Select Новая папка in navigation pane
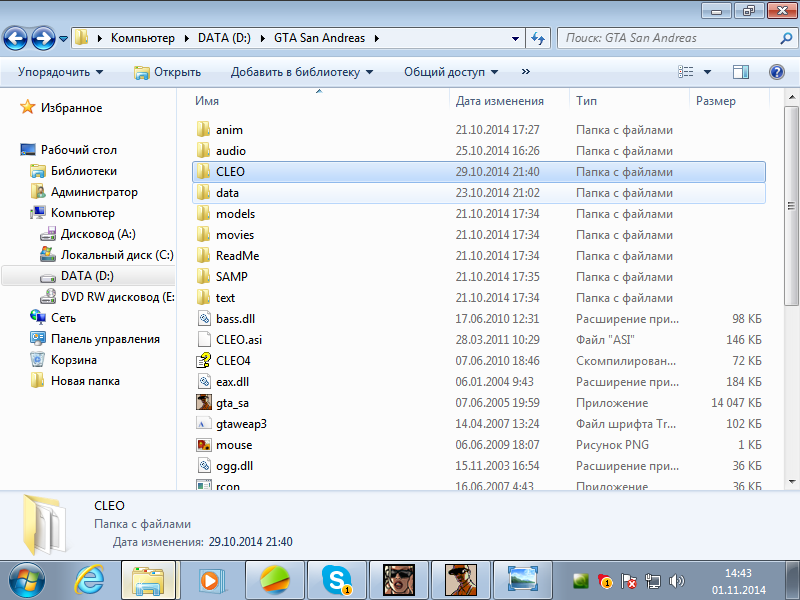Screen dimensions: 800x600 (x=75, y=381)
